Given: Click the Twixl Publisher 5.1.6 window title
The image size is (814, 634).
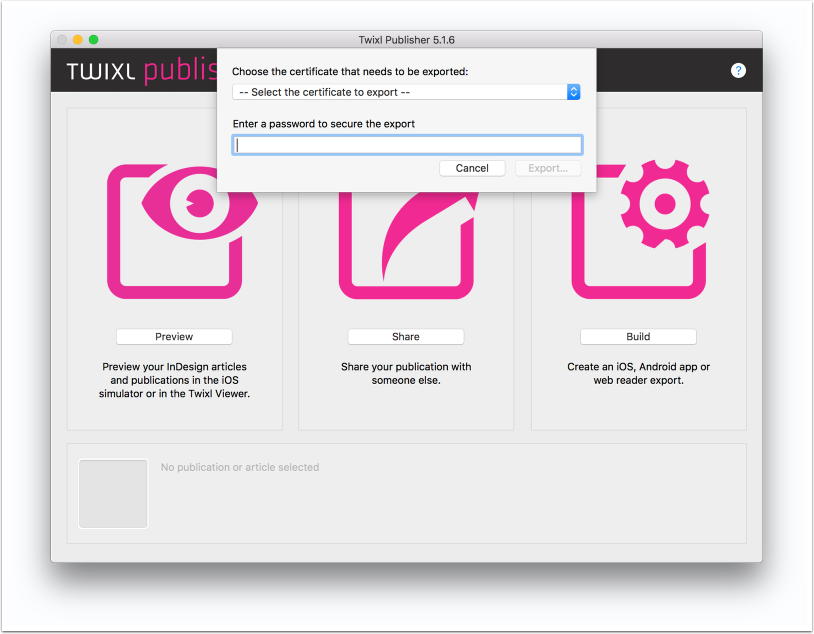Looking at the screenshot, I should click(406, 40).
